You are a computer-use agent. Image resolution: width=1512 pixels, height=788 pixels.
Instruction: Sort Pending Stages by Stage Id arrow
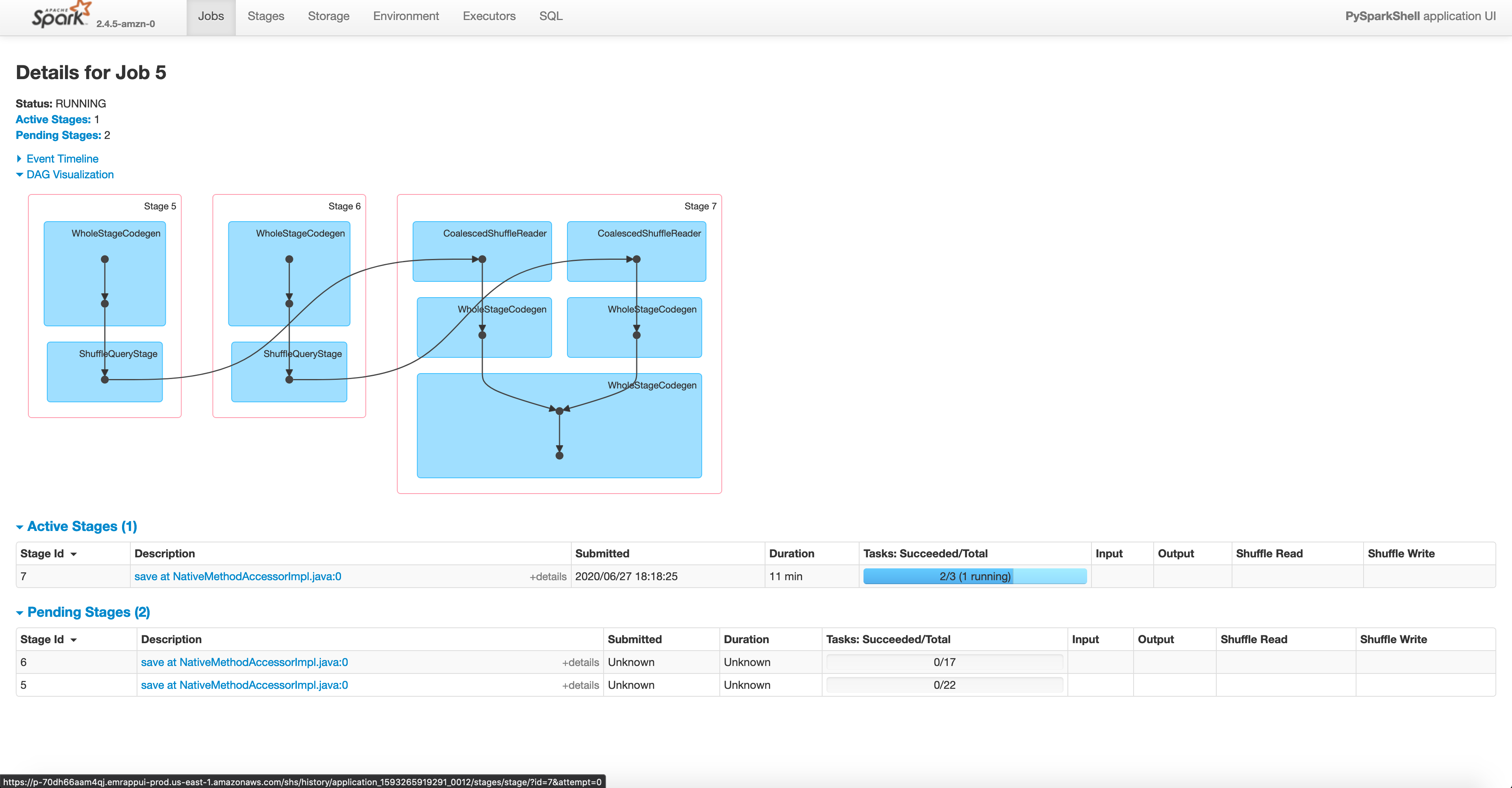click(x=74, y=640)
